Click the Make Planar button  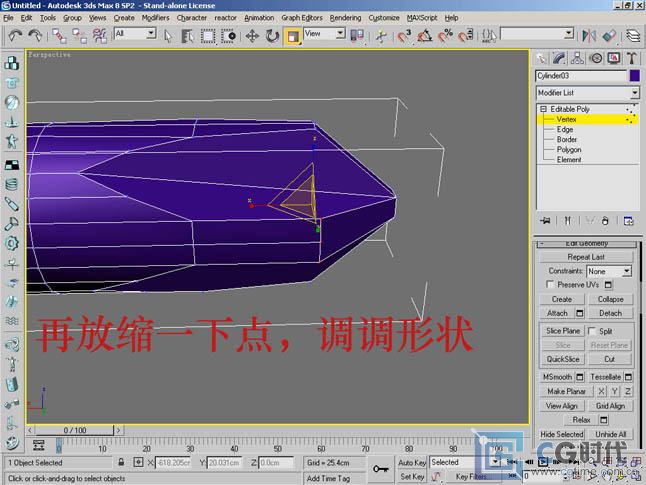pos(566,391)
